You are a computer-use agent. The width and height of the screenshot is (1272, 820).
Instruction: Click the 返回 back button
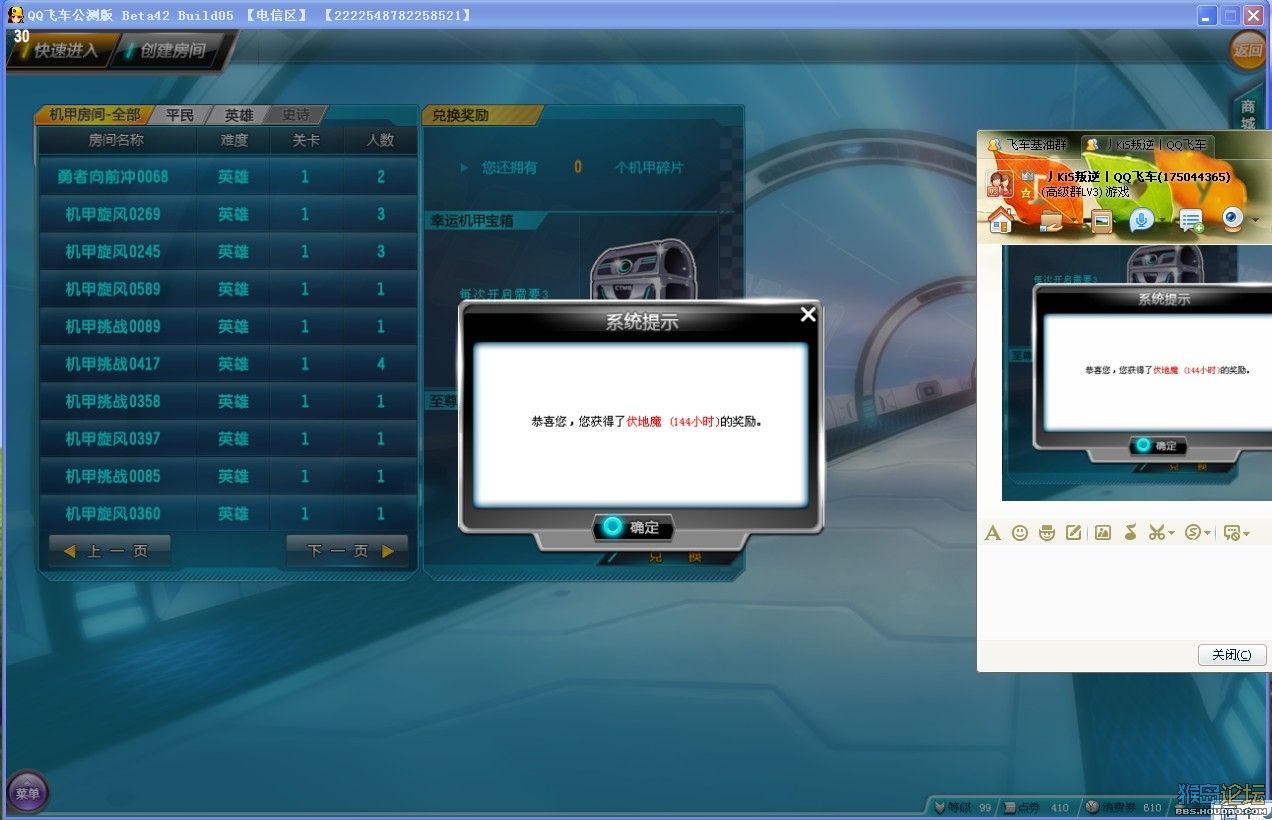1248,50
